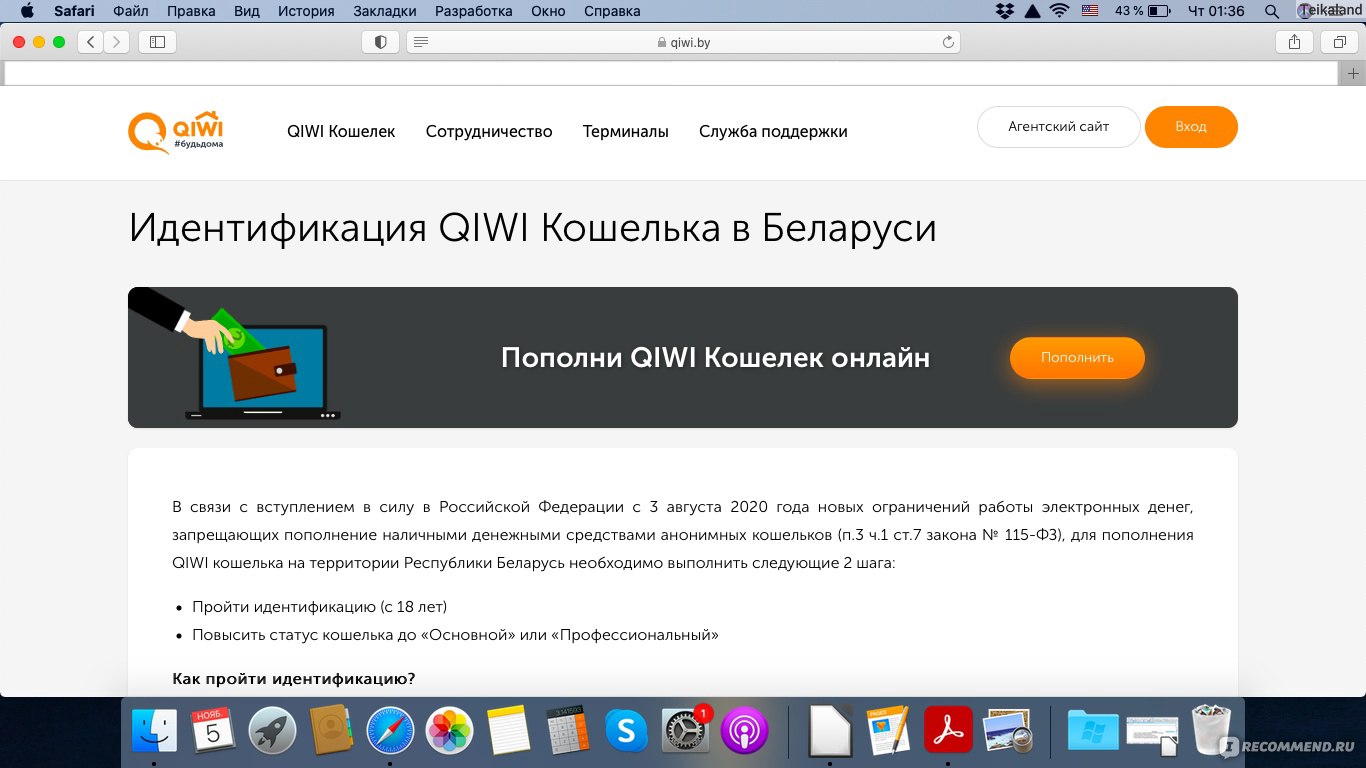
Task: Show the Safari sidebar
Action: 157,42
